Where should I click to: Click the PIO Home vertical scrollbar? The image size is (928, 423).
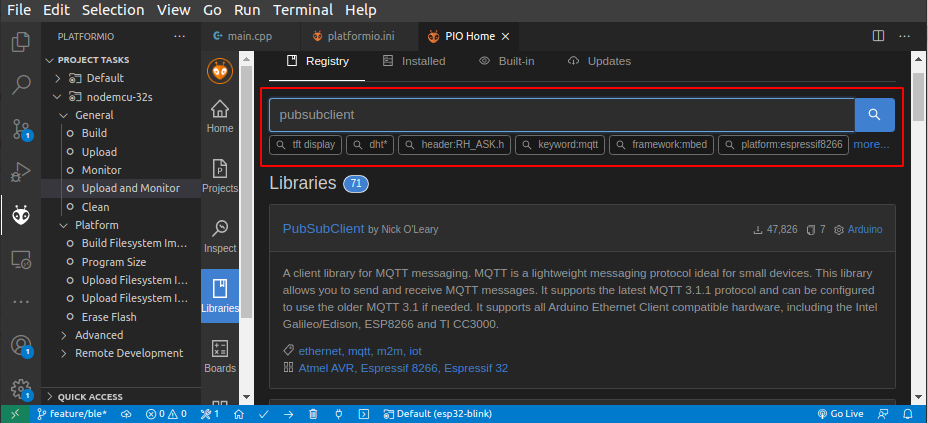[x=917, y=98]
